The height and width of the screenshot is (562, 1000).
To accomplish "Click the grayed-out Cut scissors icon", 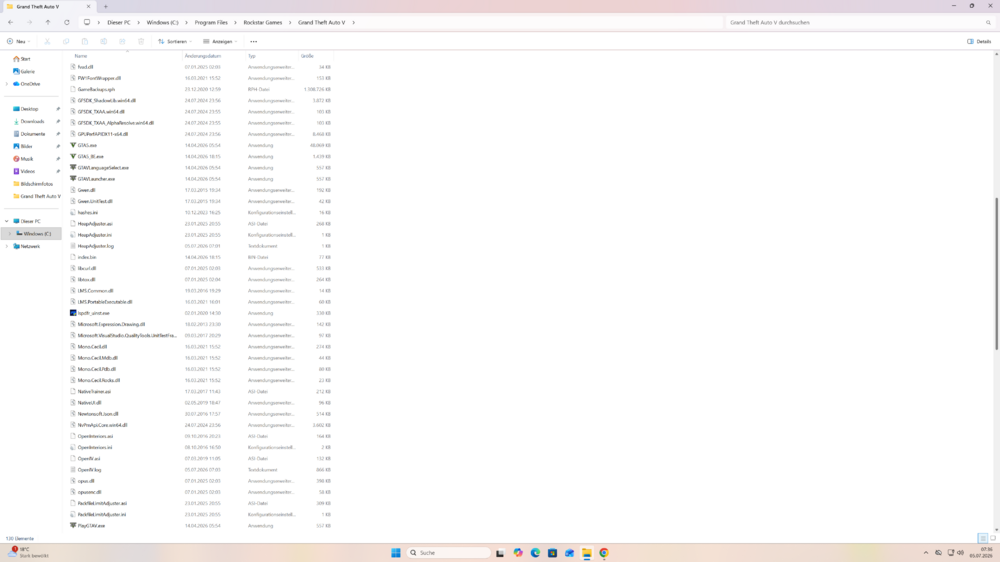I will coord(47,41).
